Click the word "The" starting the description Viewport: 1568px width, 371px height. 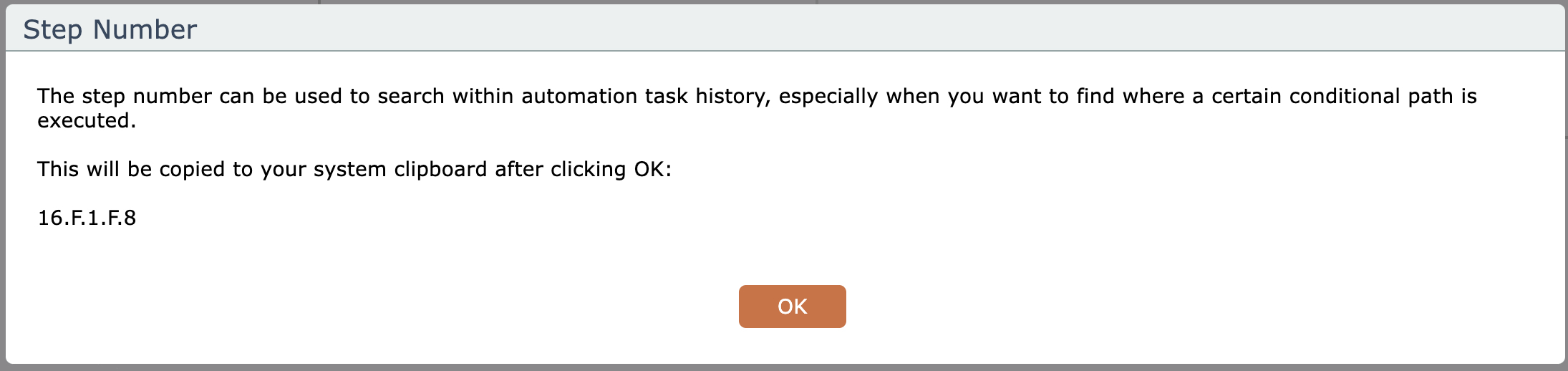56,96
